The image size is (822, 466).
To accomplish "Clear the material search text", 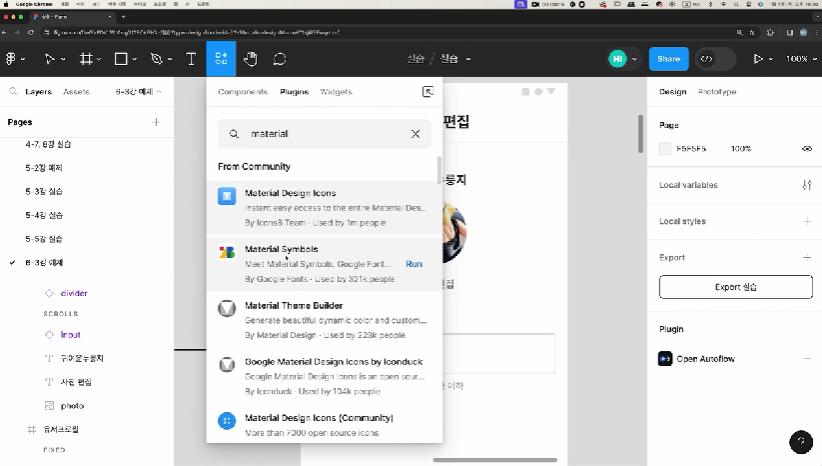I will pyautogui.click(x=415, y=134).
